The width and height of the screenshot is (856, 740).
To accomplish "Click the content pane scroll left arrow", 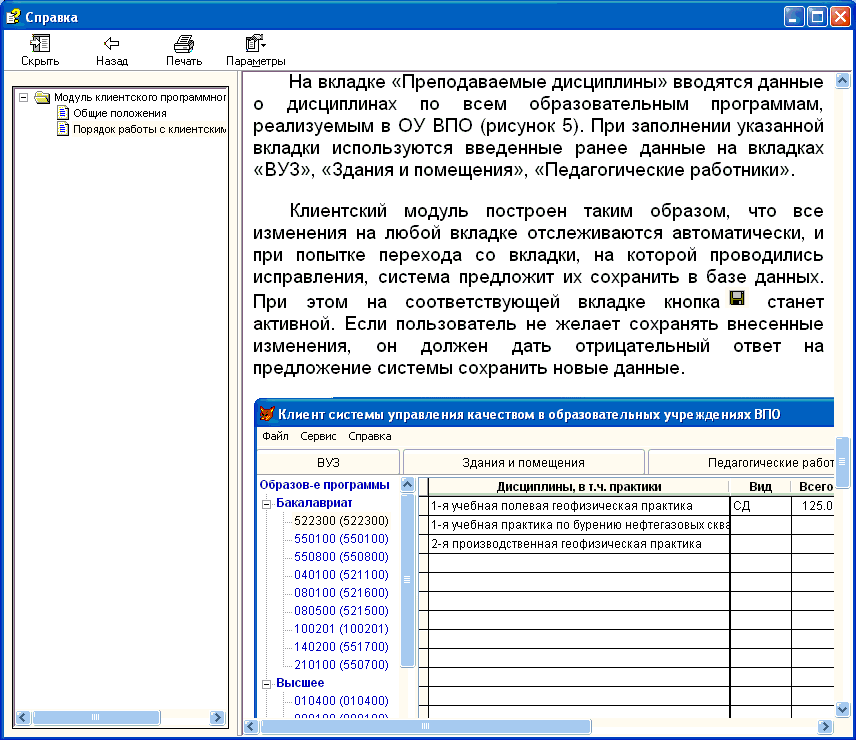I will click(251, 726).
